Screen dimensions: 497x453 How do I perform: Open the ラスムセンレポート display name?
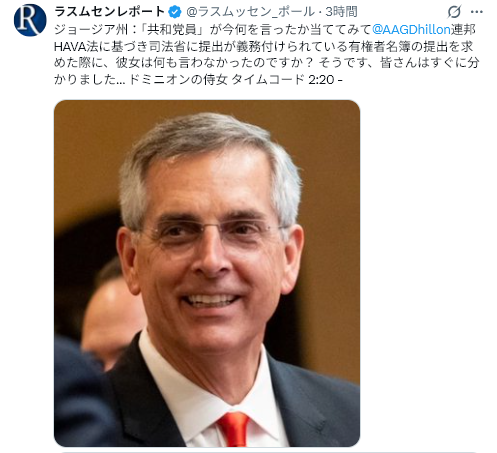point(109,12)
